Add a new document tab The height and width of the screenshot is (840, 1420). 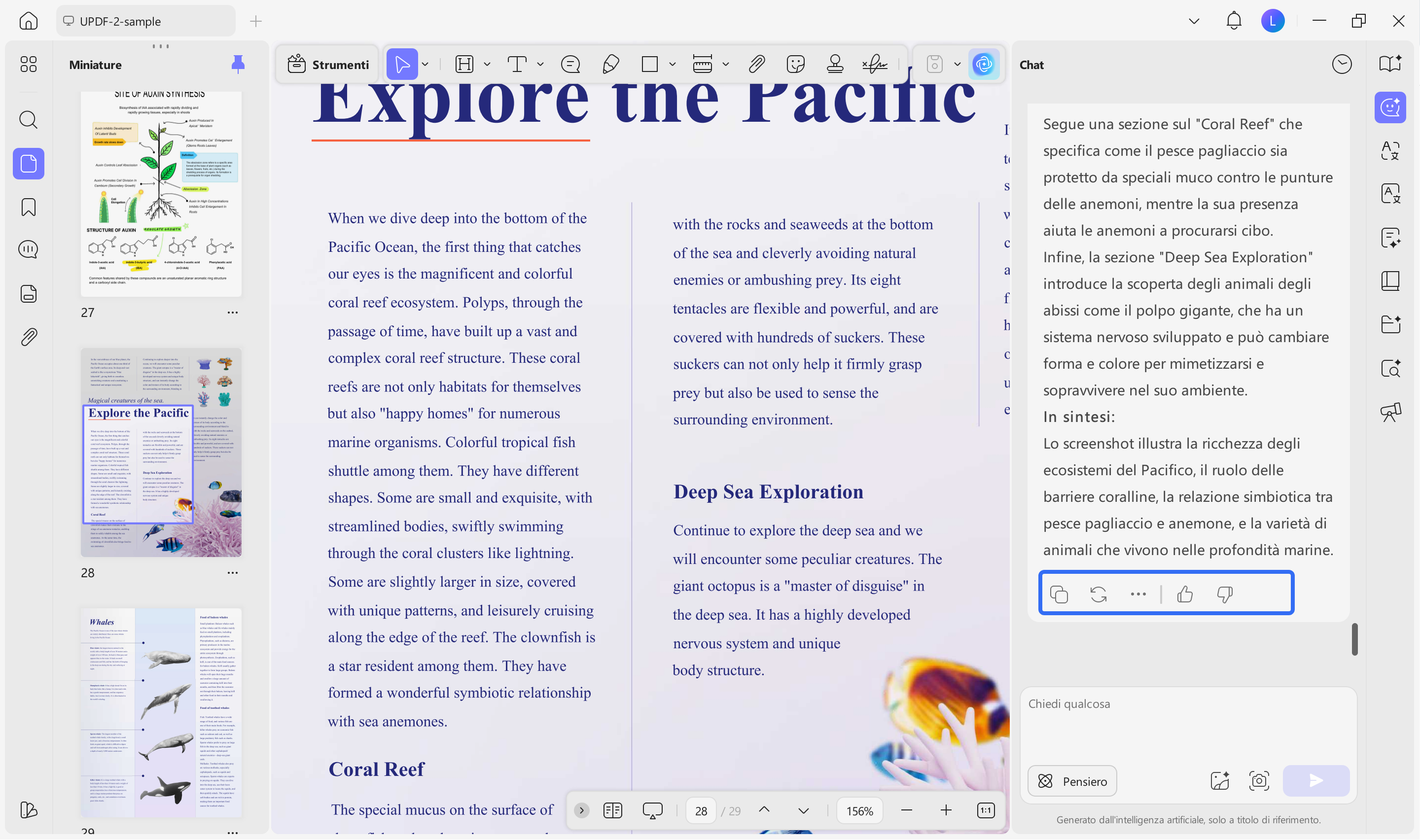[256, 22]
